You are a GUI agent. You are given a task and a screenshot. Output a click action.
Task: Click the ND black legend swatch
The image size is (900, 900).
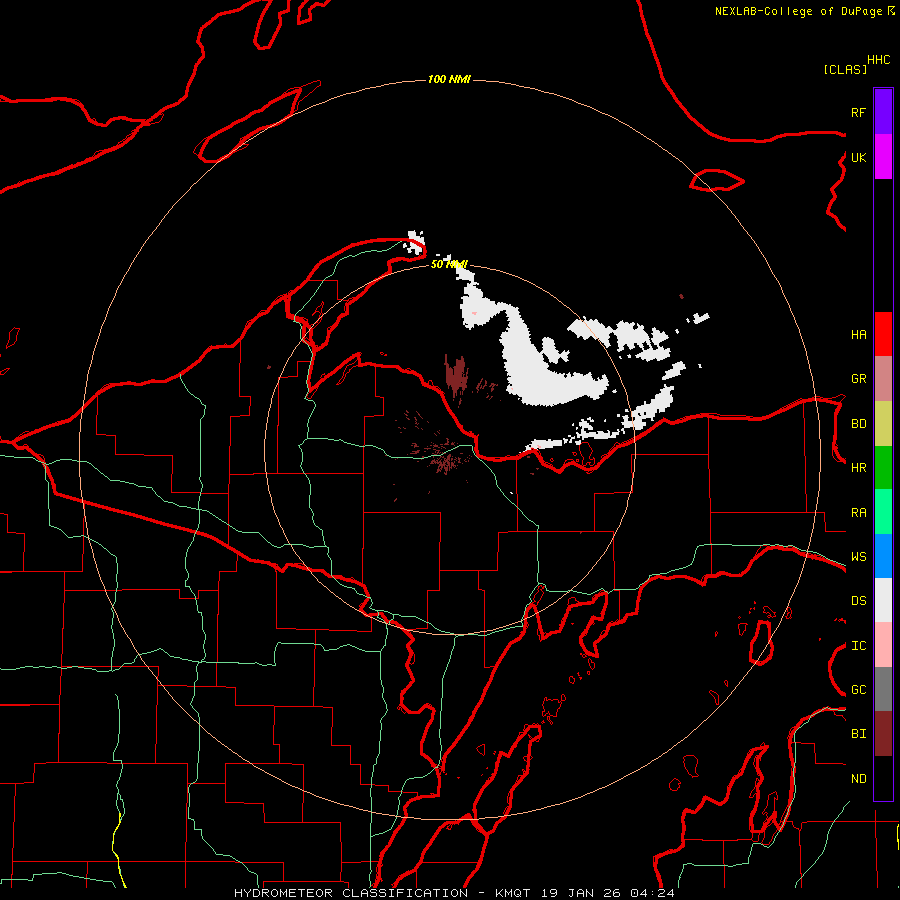883,778
